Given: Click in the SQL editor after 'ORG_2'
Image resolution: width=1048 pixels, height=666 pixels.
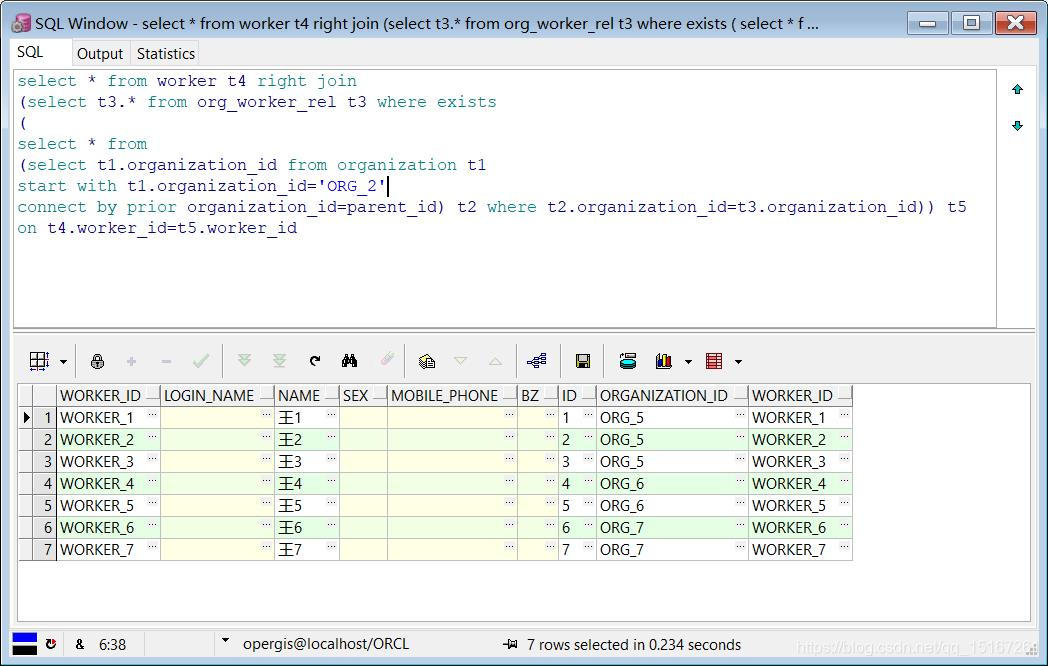Looking at the screenshot, I should coord(388,186).
